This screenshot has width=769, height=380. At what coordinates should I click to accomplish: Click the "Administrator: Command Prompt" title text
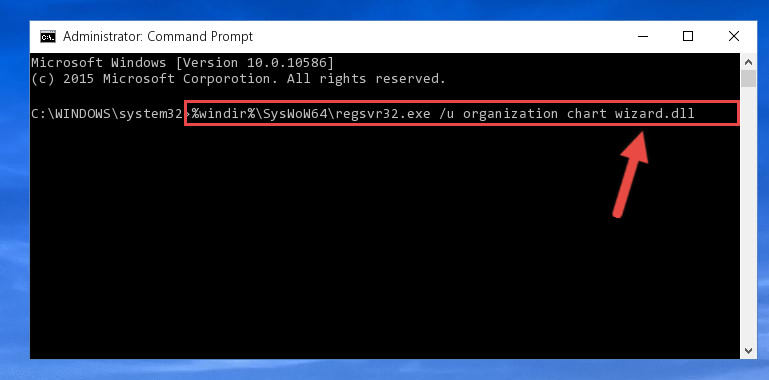(x=158, y=37)
